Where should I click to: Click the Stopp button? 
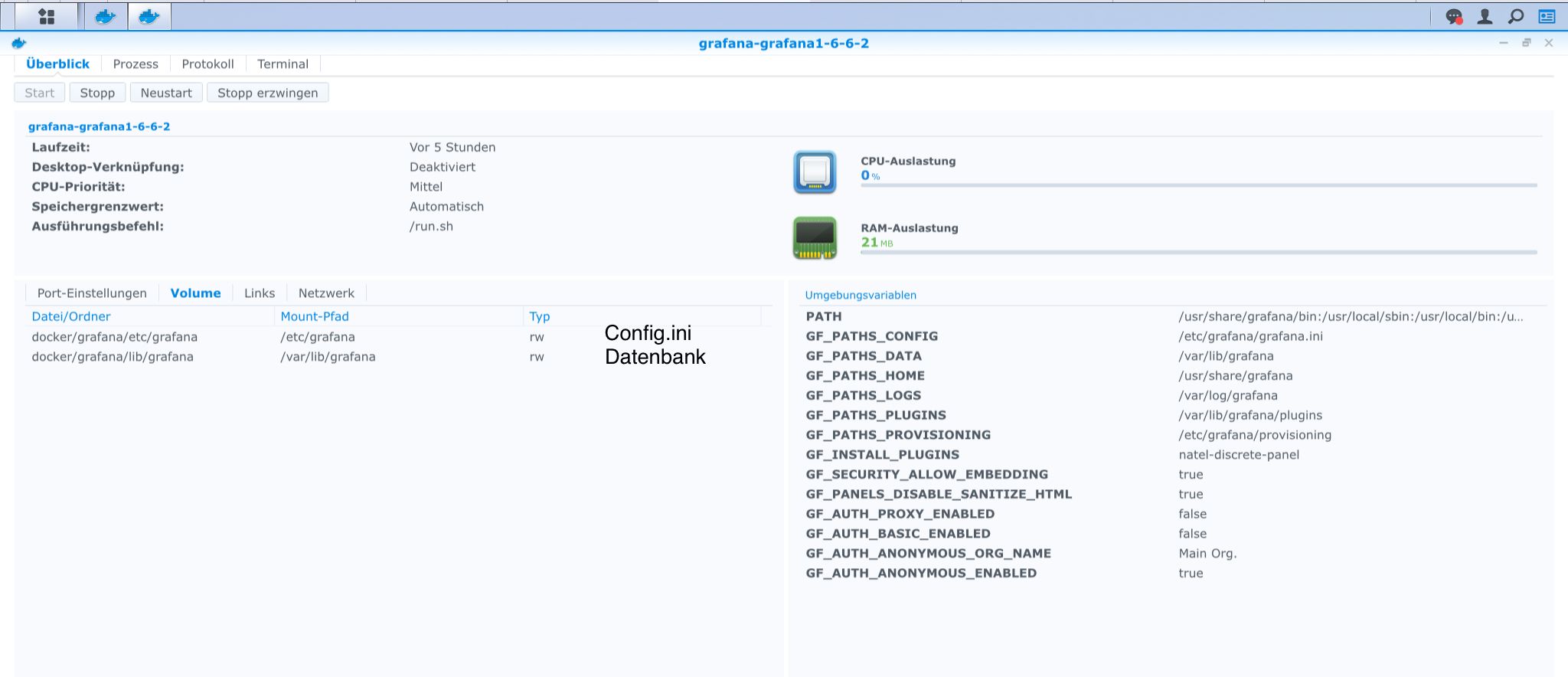click(97, 93)
